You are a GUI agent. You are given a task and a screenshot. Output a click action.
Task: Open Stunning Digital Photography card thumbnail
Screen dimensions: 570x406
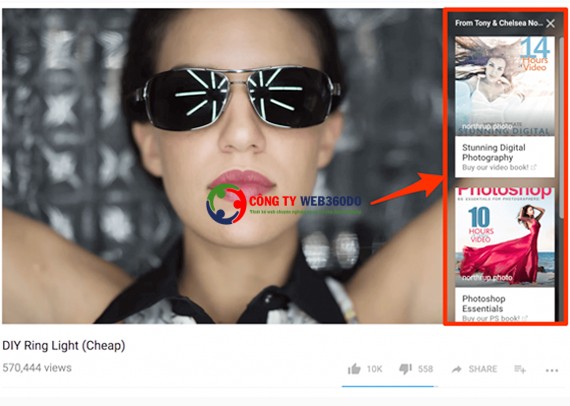pyautogui.click(x=505, y=86)
